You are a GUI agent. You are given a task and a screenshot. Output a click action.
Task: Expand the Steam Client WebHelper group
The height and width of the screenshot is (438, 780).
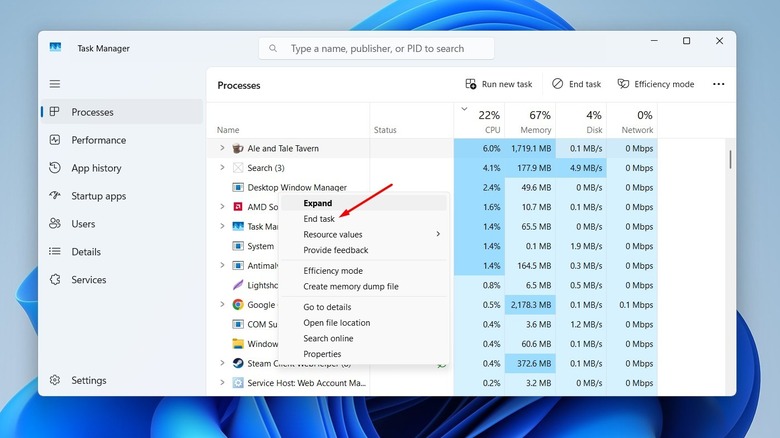pyautogui.click(x=222, y=363)
